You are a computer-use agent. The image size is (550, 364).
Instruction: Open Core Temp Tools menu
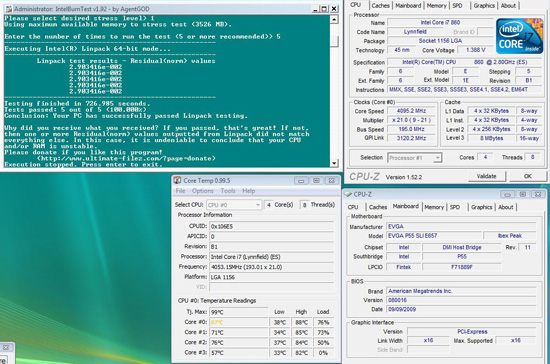tap(228, 191)
